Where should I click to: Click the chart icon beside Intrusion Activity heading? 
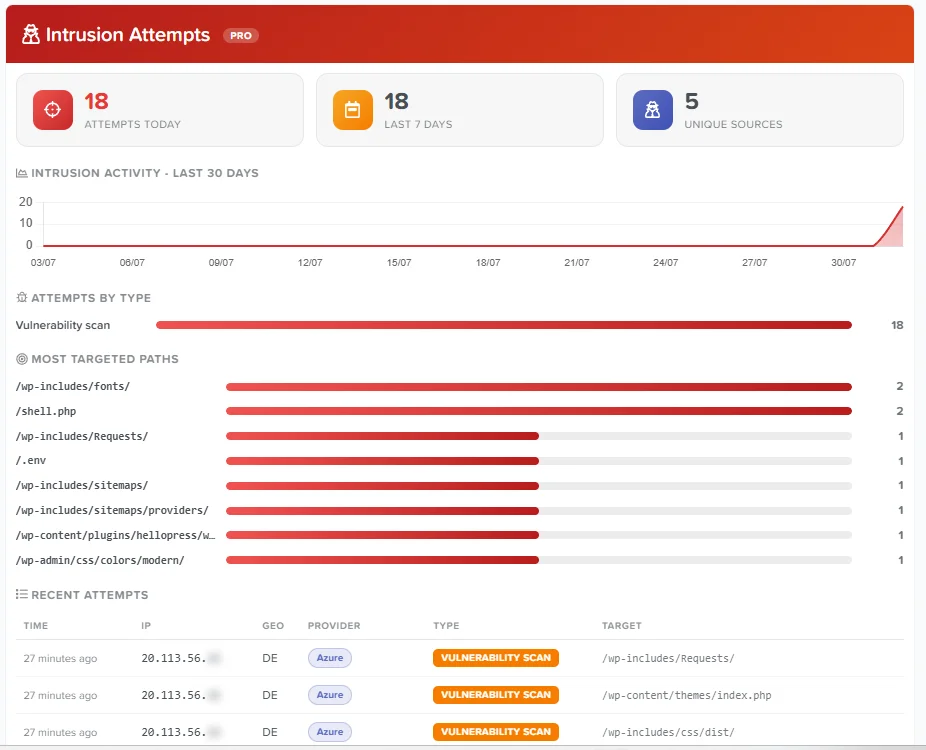(22, 173)
